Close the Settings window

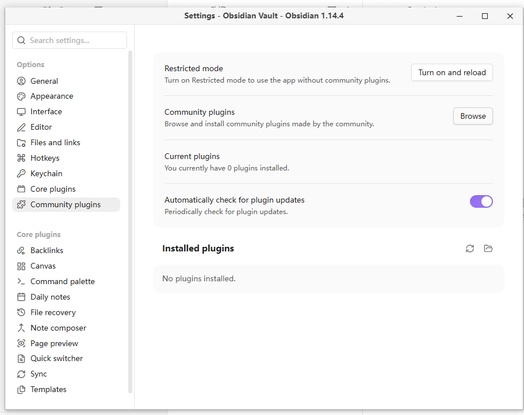click(x=510, y=16)
